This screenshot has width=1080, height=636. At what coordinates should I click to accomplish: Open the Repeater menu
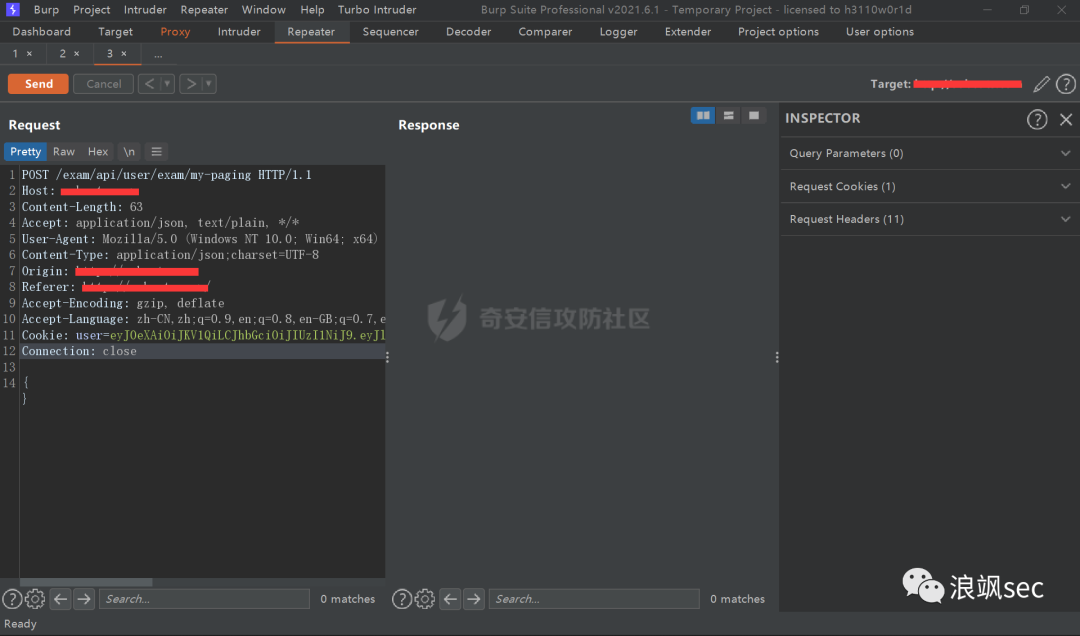(x=204, y=10)
